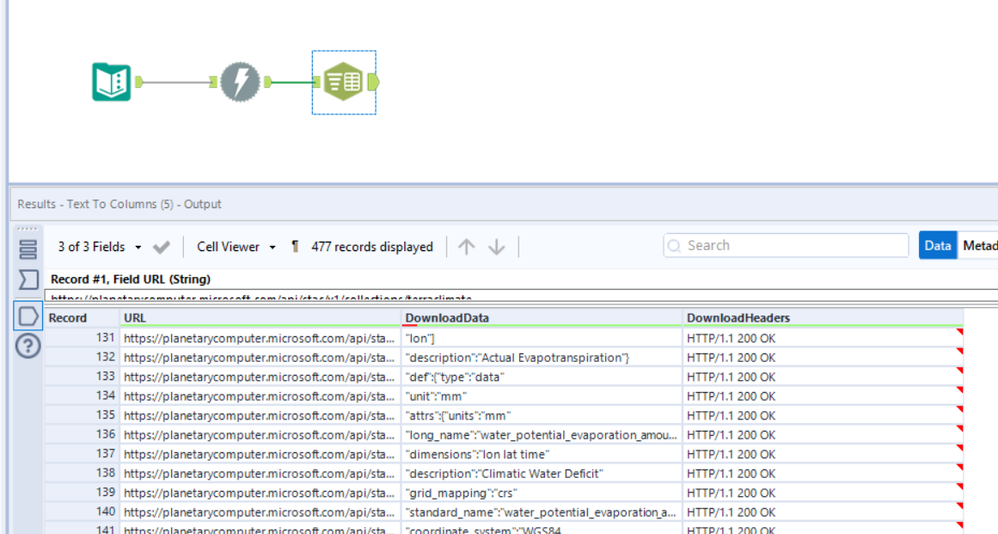The width and height of the screenshot is (998, 534).
Task: Select the Actual Evapotranspiration description cell
Action: tap(542, 358)
